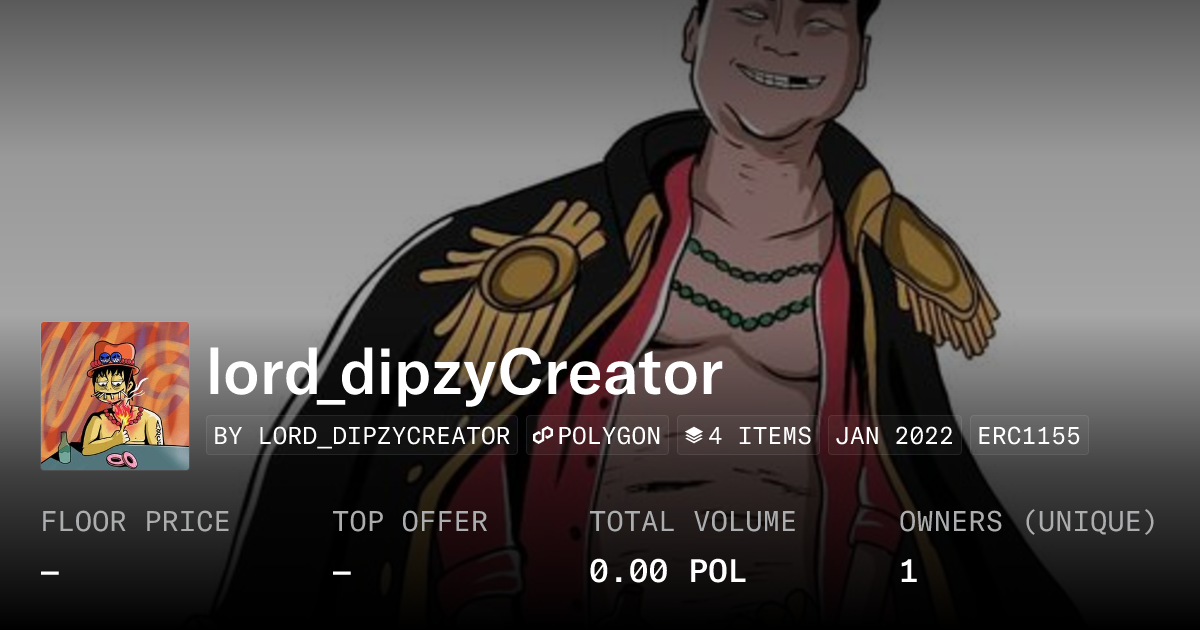Click the dash value under FLOOR PRICE
The height and width of the screenshot is (630, 1200).
pyautogui.click(x=50, y=573)
